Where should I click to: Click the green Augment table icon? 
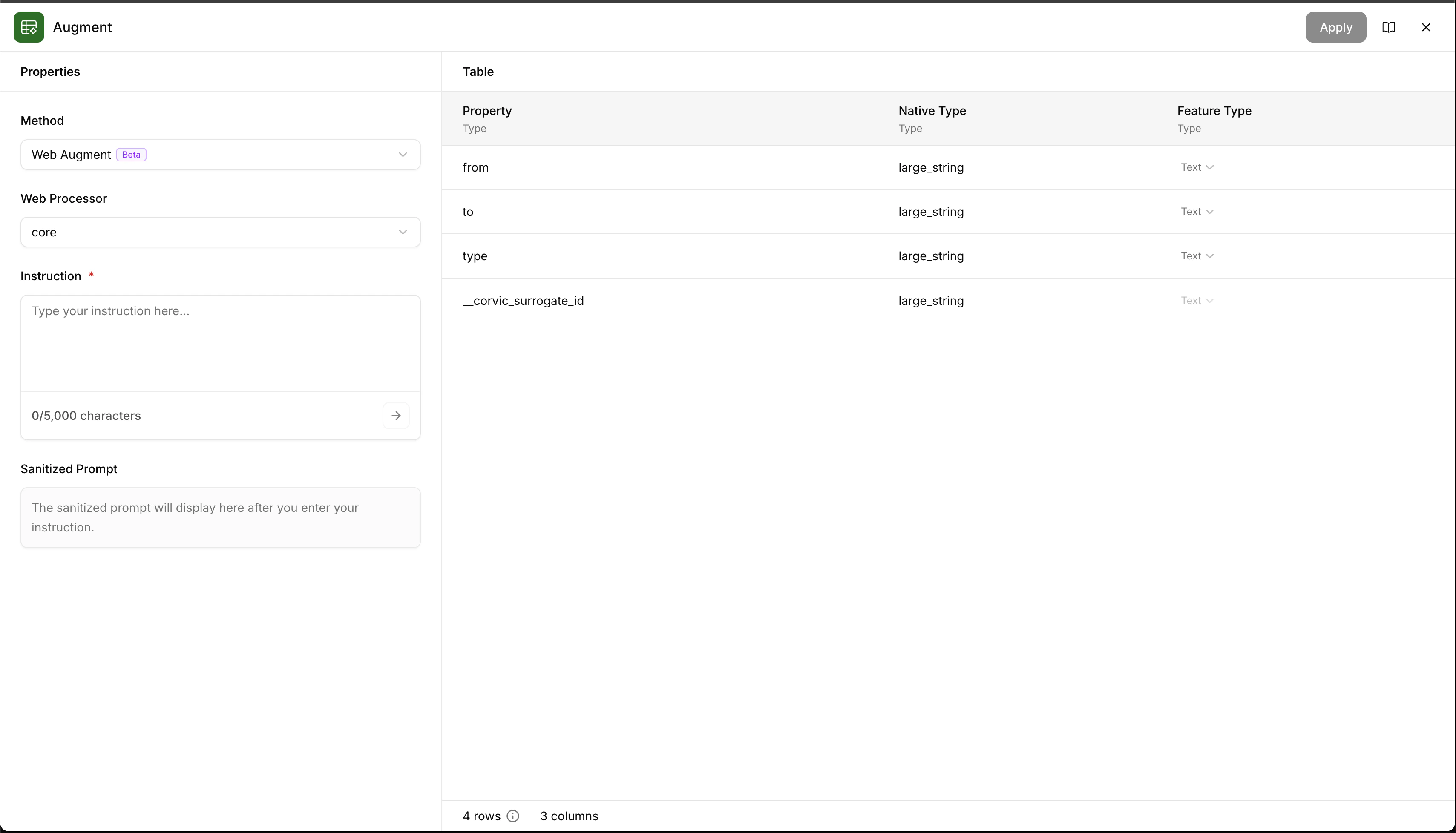point(29,27)
